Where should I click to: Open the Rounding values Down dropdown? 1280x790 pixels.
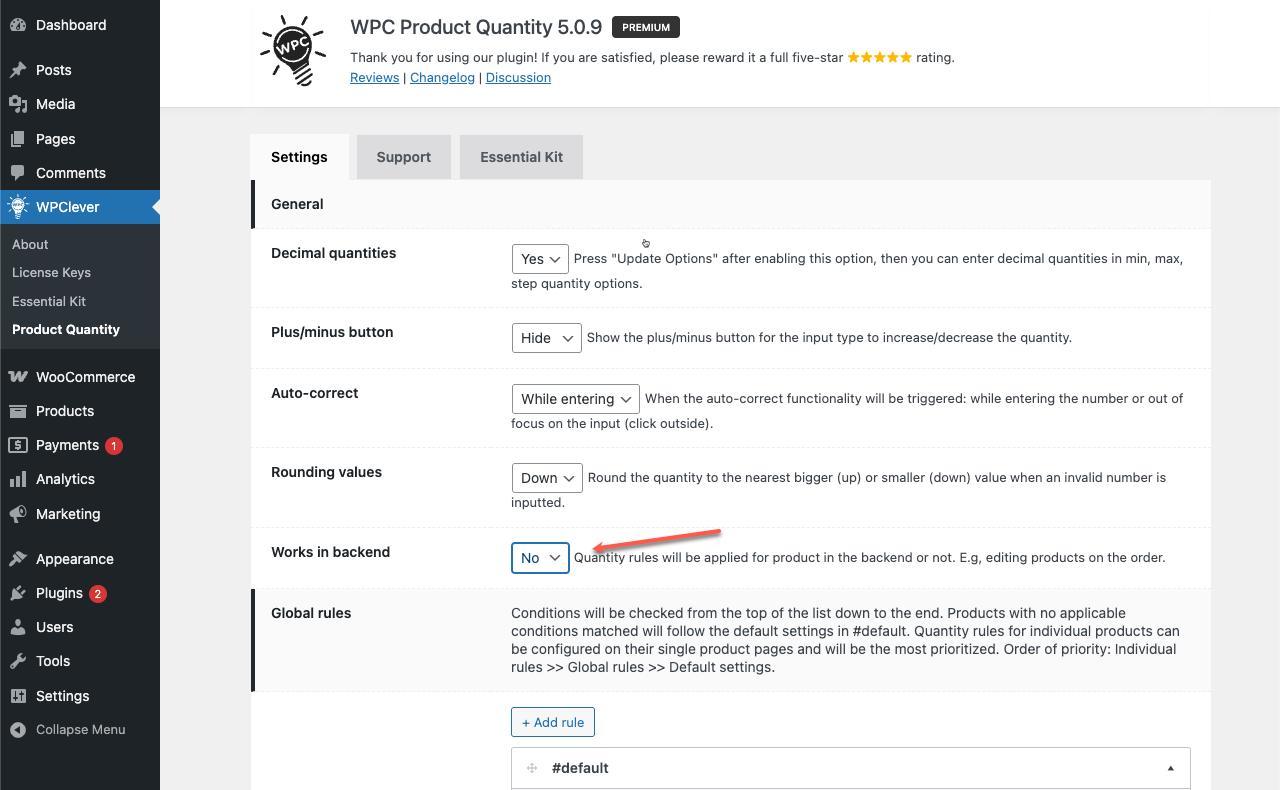pyautogui.click(x=547, y=478)
